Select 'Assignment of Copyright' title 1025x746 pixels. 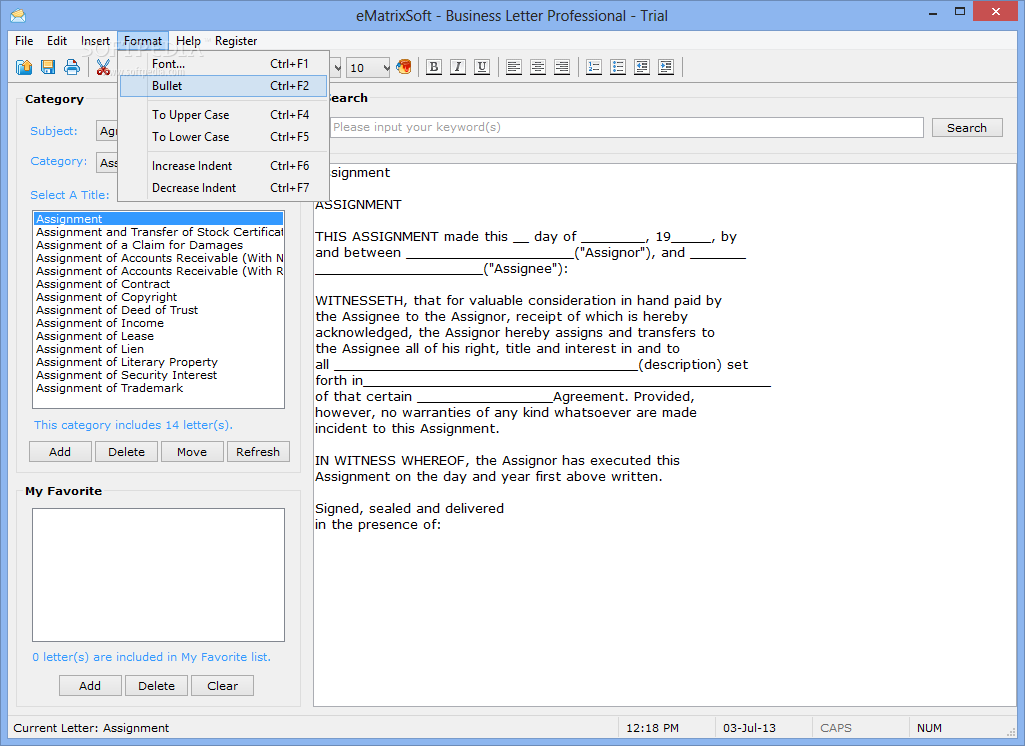pos(159,297)
